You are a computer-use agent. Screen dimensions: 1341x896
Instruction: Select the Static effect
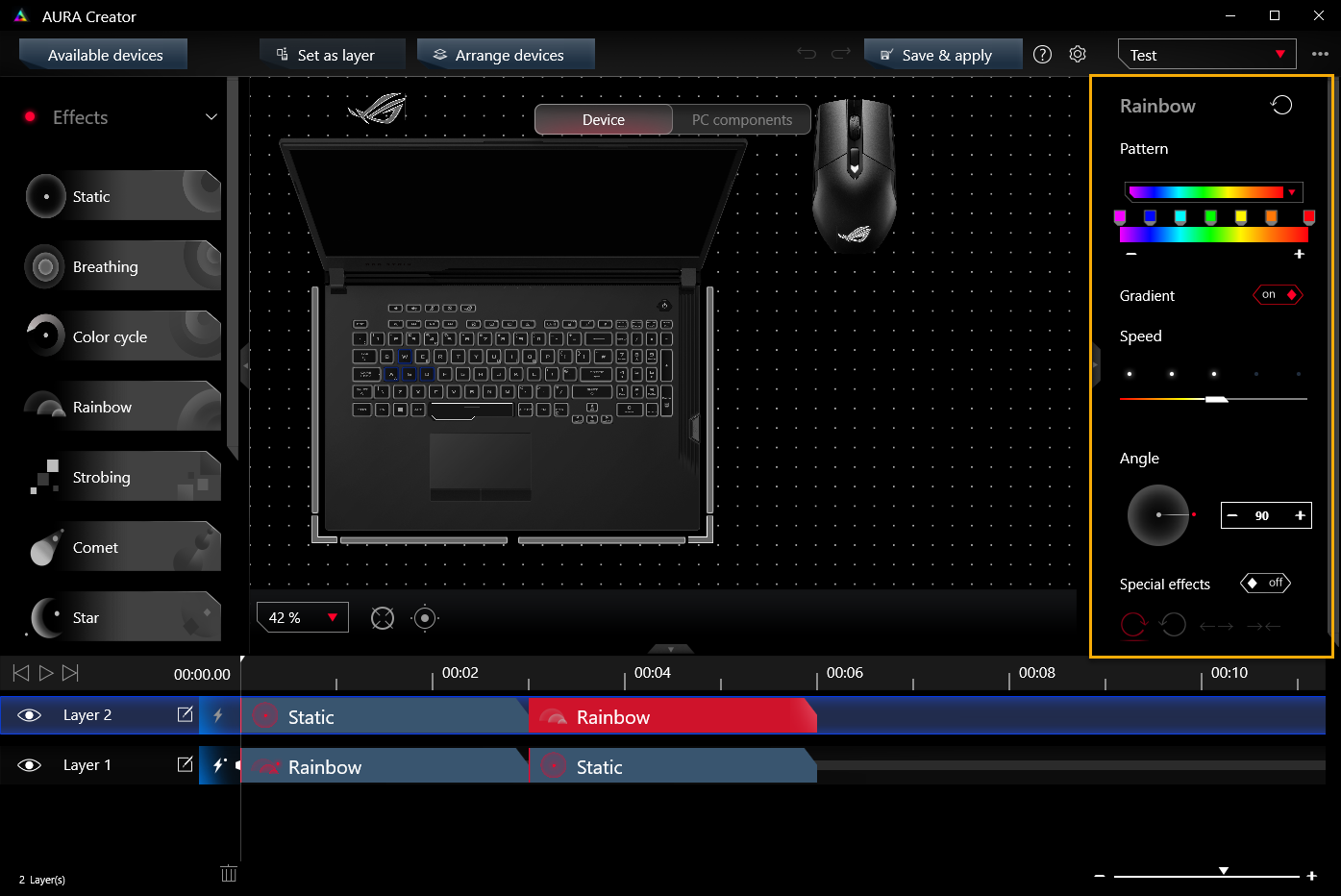coord(123,196)
